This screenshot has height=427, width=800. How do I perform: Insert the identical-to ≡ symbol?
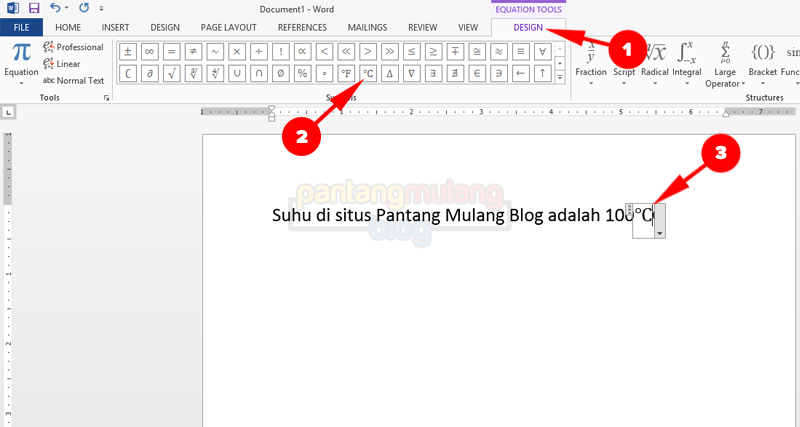click(520, 52)
